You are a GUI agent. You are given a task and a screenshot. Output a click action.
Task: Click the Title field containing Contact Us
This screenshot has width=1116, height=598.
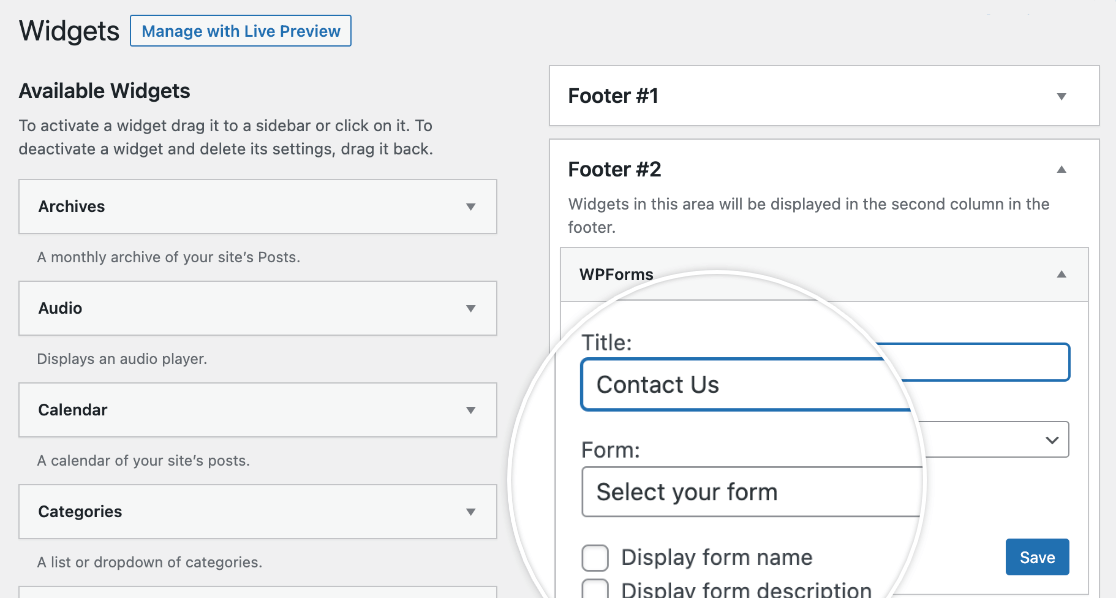click(x=750, y=385)
